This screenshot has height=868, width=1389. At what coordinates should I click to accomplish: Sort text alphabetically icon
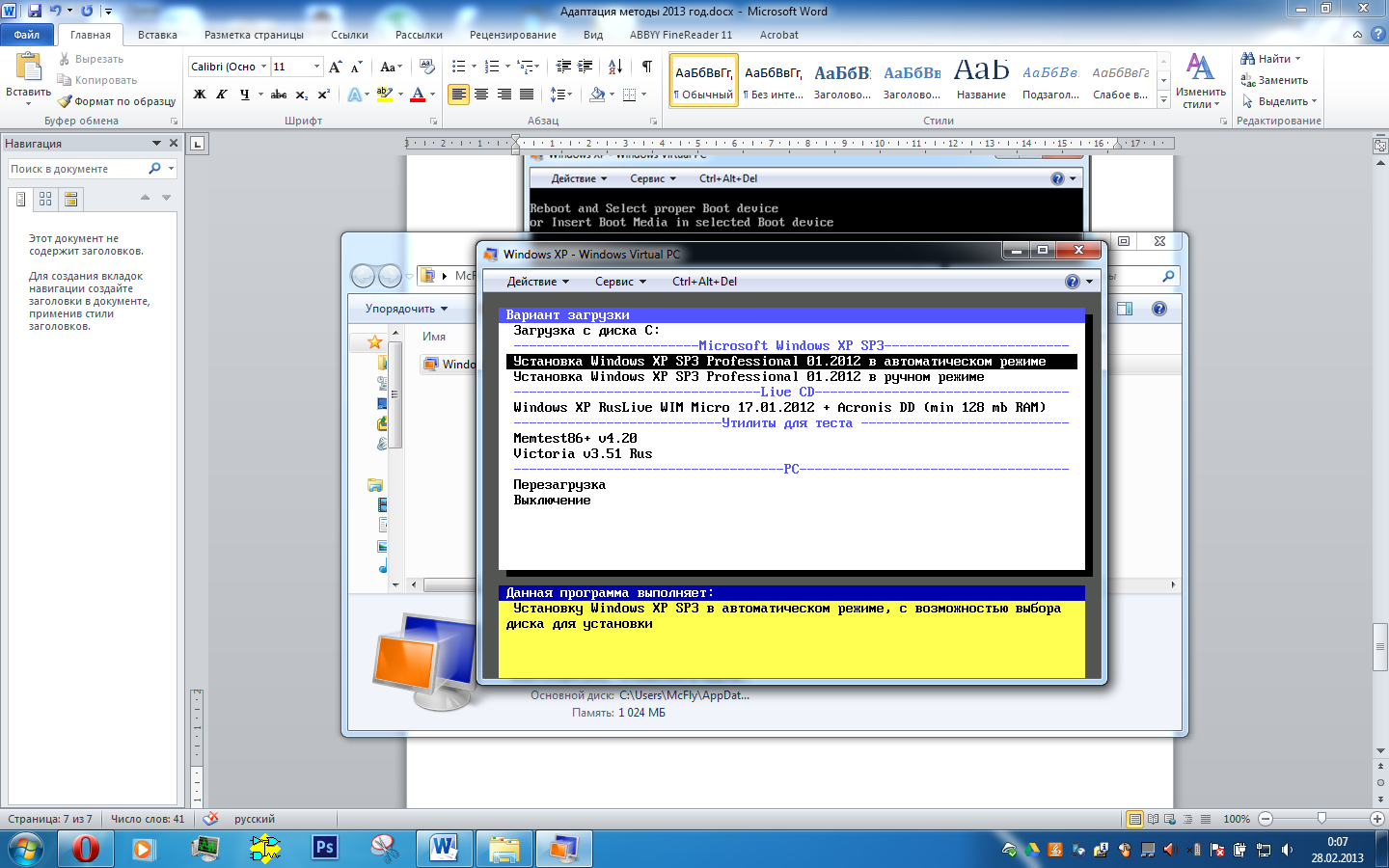(x=614, y=67)
